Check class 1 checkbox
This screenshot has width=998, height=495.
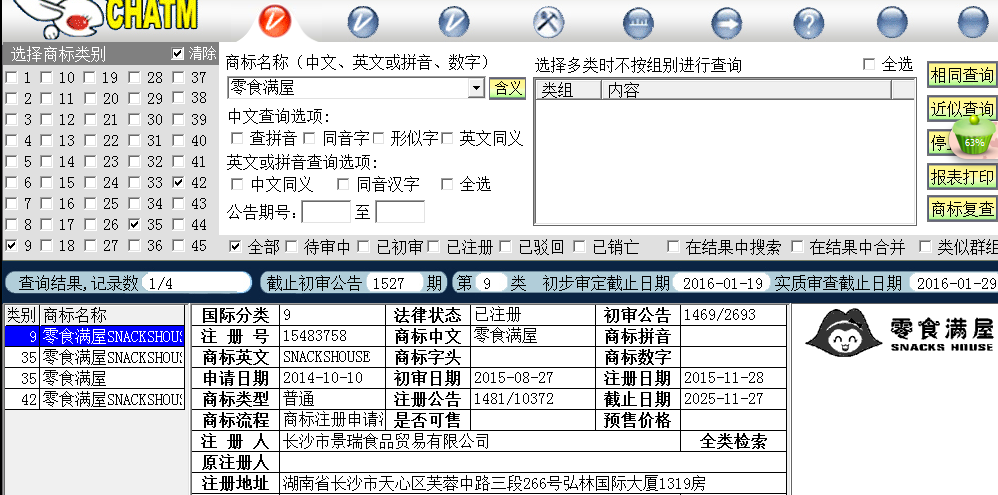11,78
